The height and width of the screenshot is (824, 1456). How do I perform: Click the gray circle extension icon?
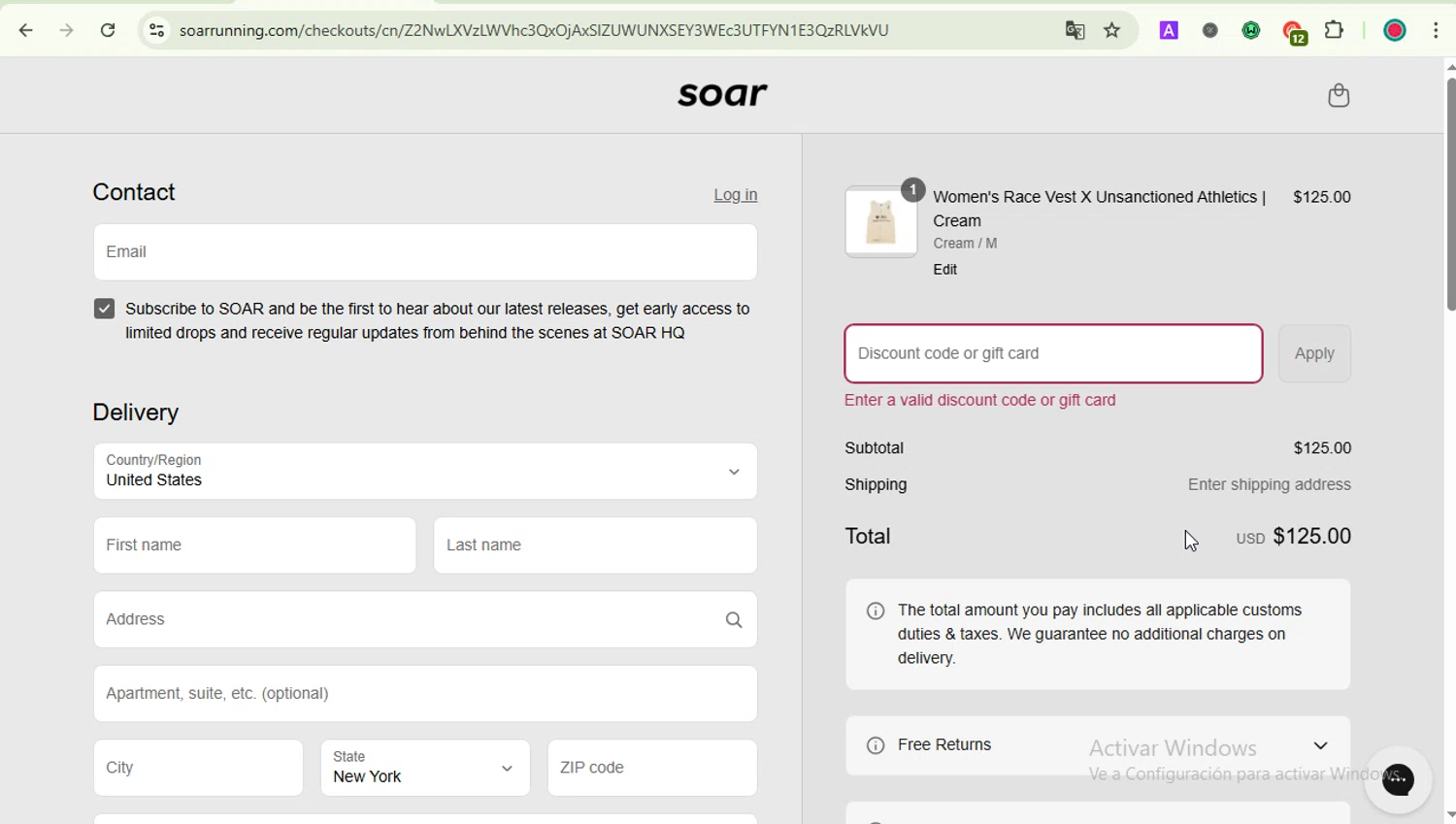tap(1209, 30)
